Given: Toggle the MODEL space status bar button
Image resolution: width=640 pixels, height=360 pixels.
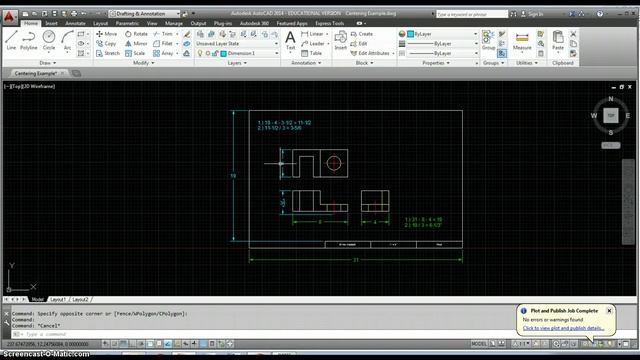Looking at the screenshot, I should click(479, 344).
